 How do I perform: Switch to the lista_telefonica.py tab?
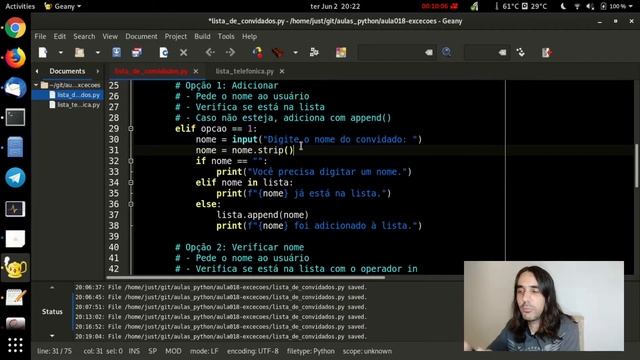click(244, 71)
